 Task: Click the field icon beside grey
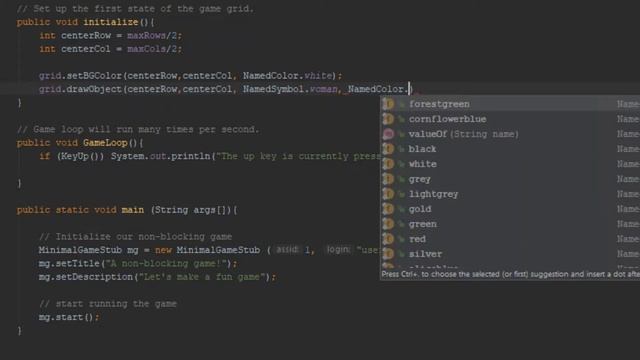pyautogui.click(x=388, y=179)
